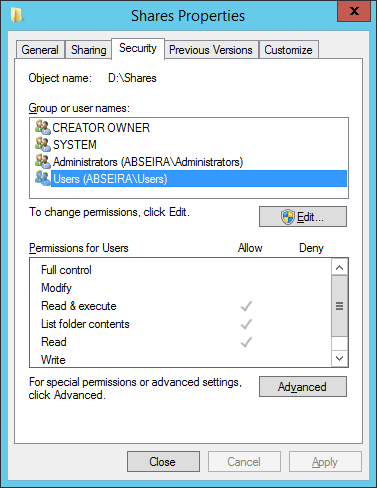Click the folder icon in title bar
377x488 pixels.
tap(17, 15)
